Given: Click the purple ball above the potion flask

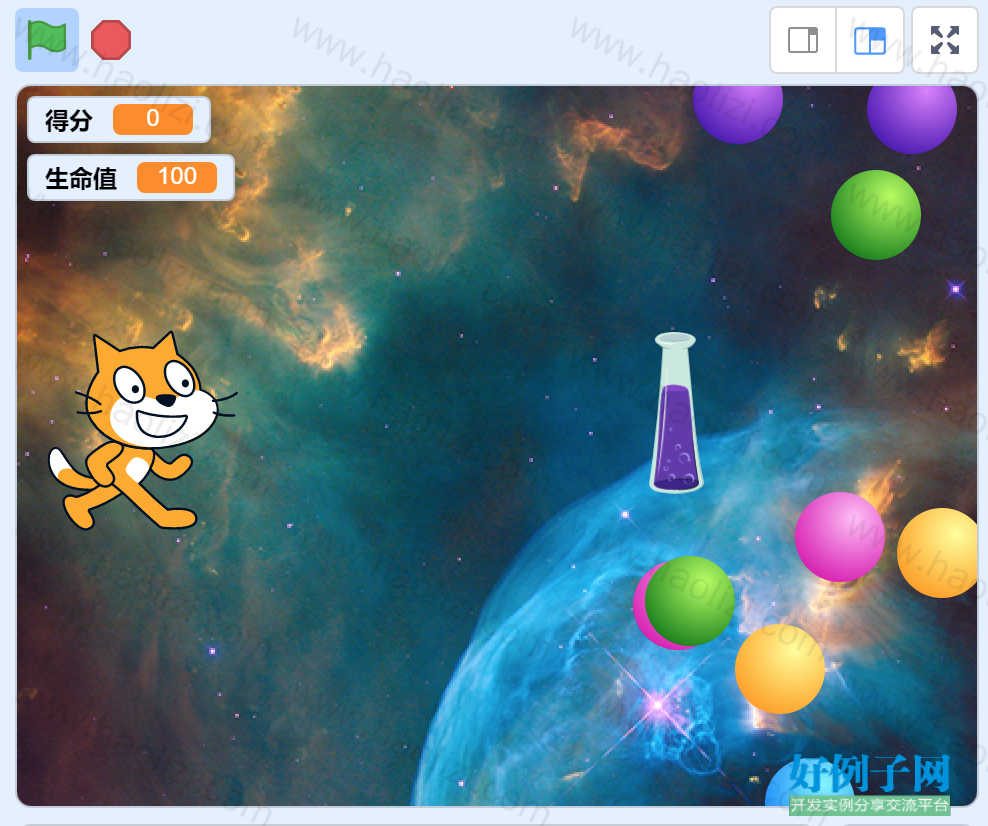Looking at the screenshot, I should (738, 114).
